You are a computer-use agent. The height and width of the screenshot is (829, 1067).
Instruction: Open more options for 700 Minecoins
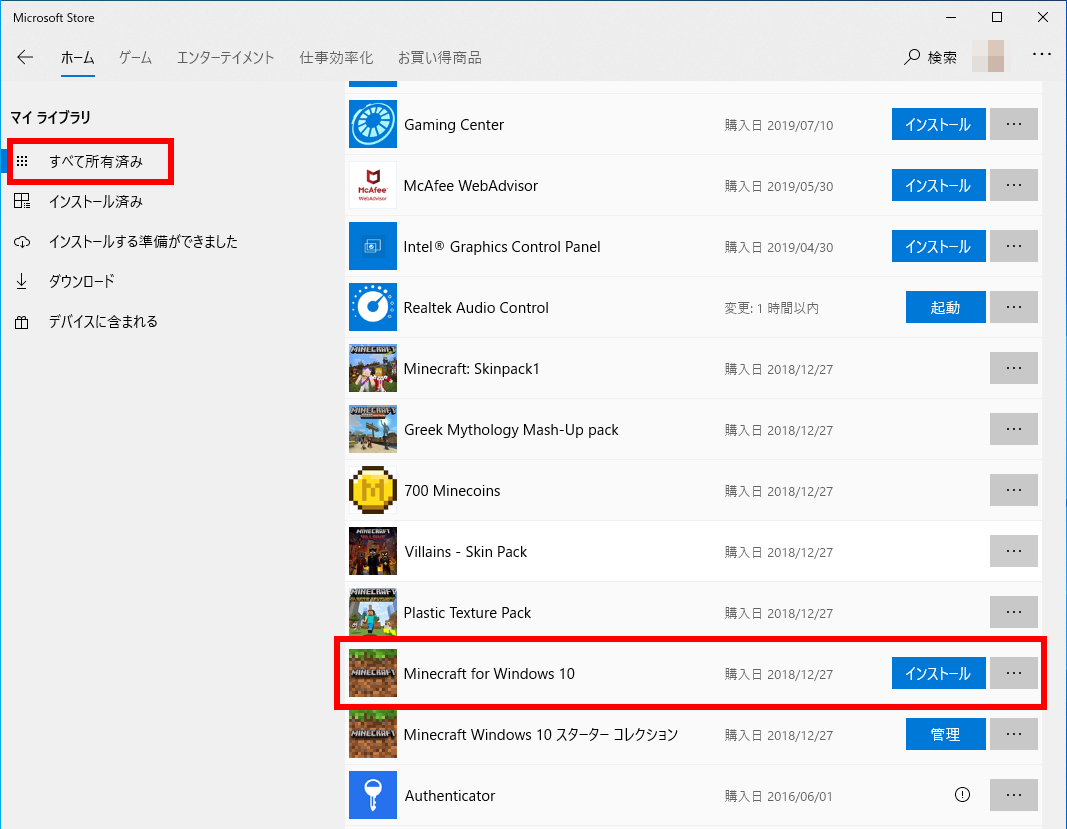coord(1013,490)
